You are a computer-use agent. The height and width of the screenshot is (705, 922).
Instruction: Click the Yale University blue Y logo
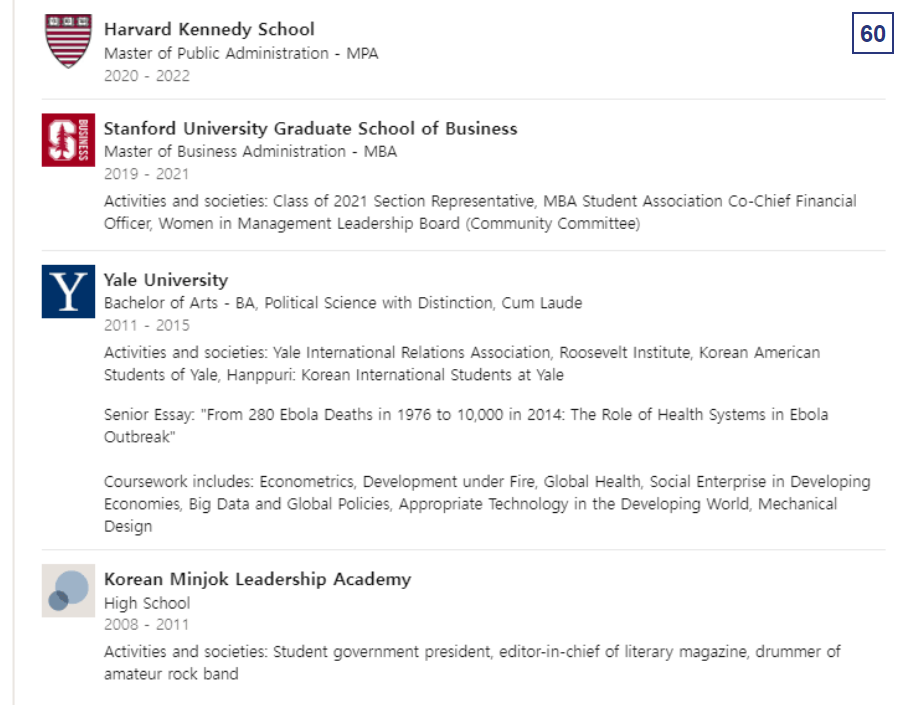coord(68,291)
